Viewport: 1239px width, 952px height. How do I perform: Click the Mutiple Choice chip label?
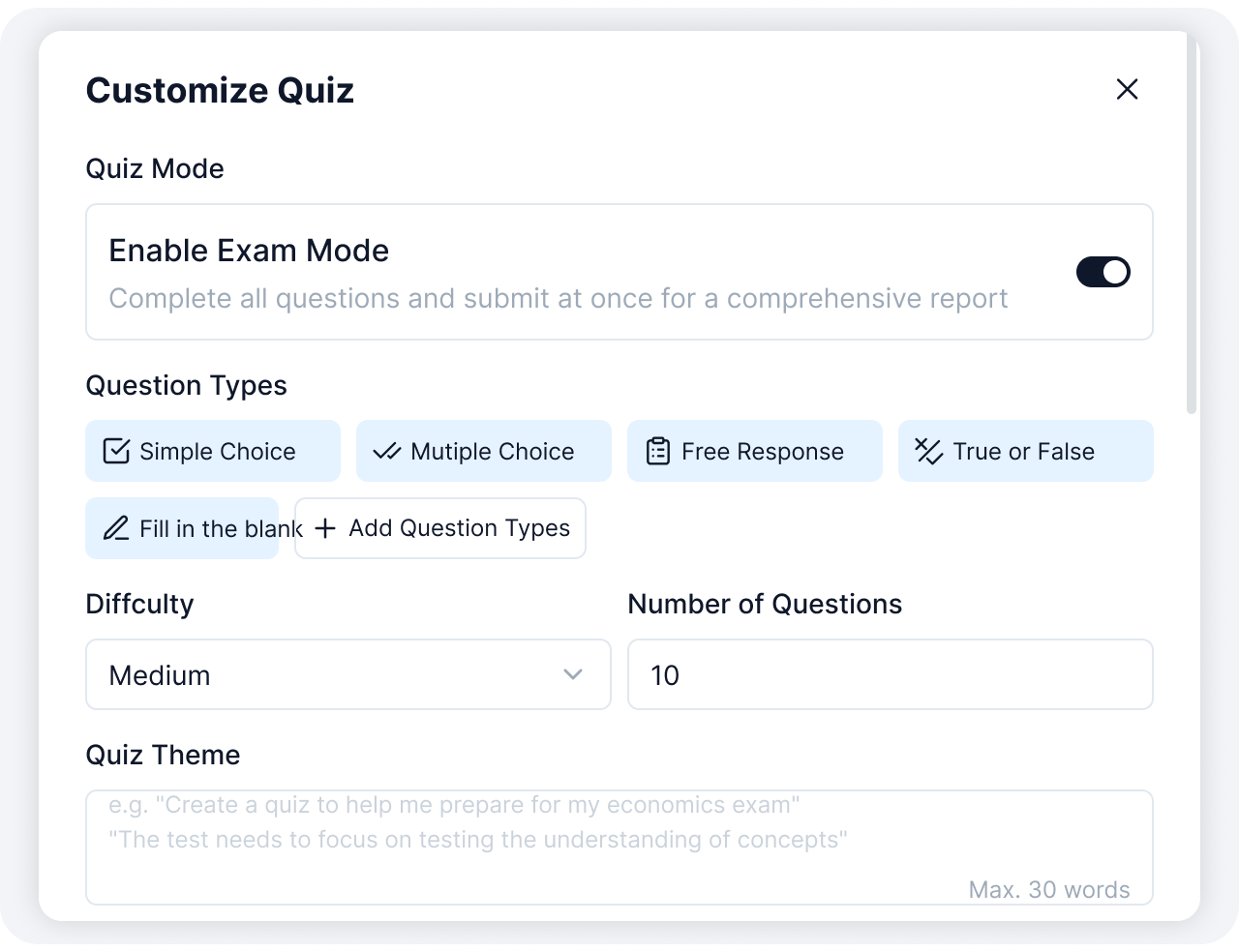493,452
